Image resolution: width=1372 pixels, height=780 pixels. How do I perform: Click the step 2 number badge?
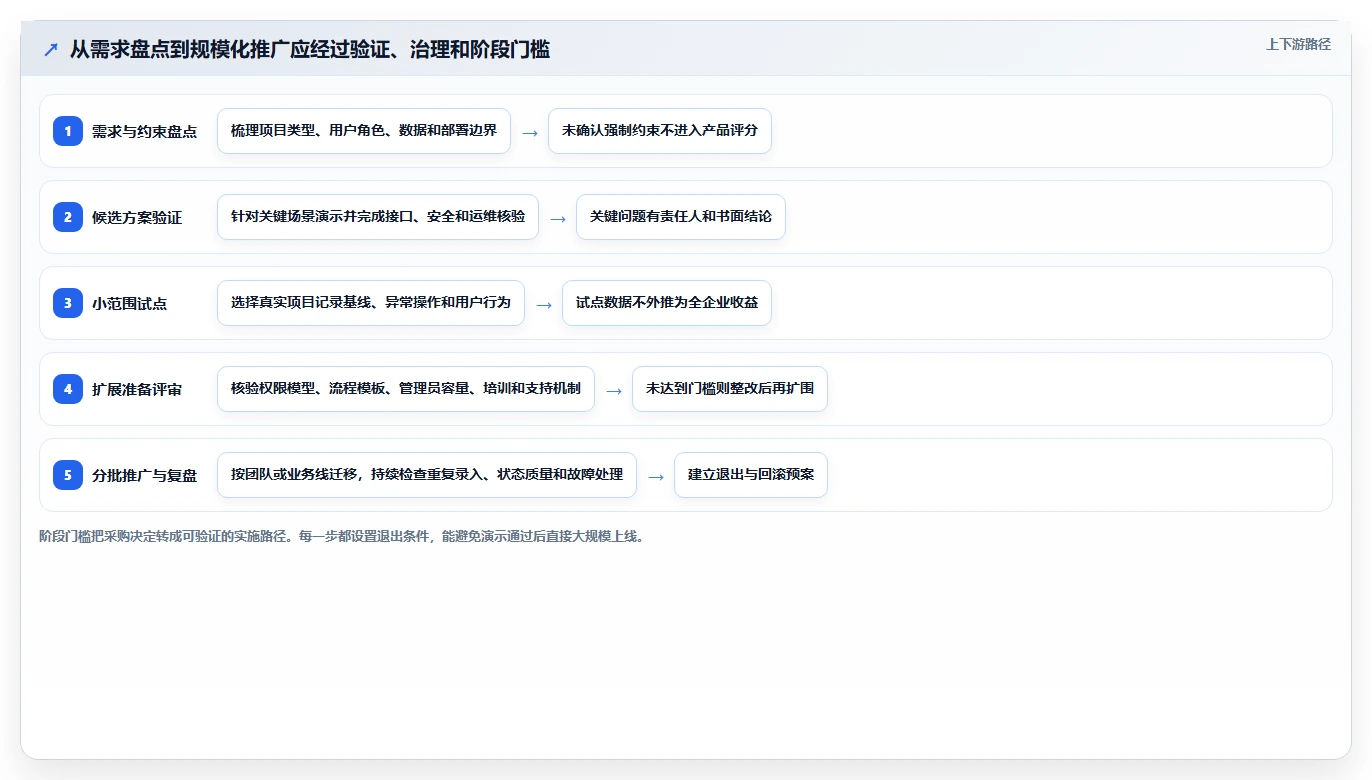pyautogui.click(x=68, y=217)
